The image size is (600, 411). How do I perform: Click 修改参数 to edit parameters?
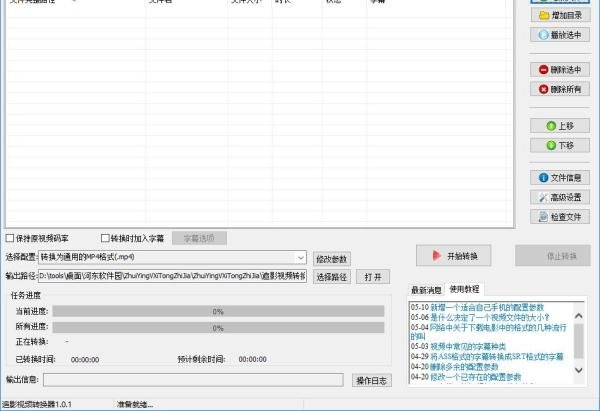click(x=332, y=259)
